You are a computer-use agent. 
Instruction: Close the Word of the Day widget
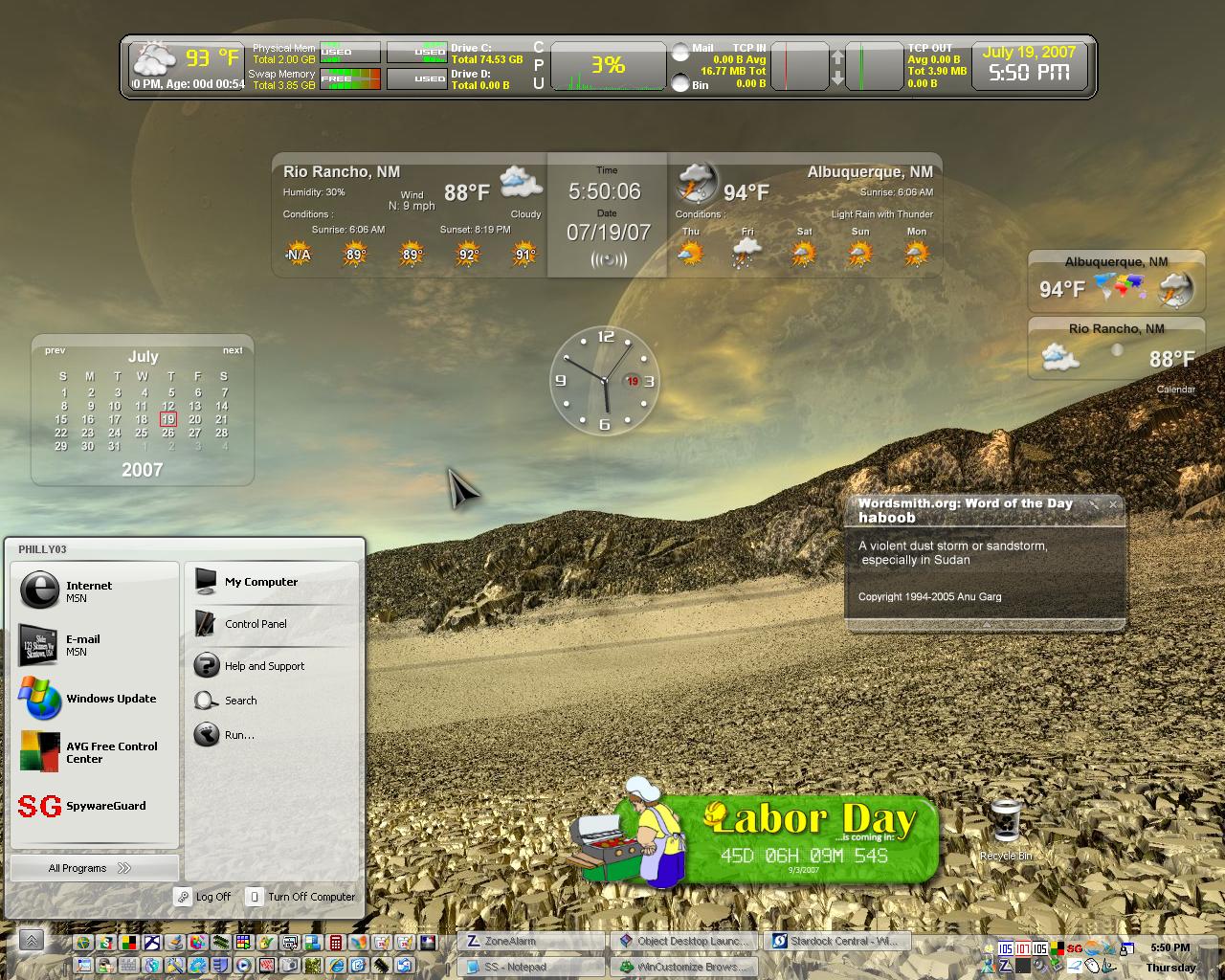1113,503
